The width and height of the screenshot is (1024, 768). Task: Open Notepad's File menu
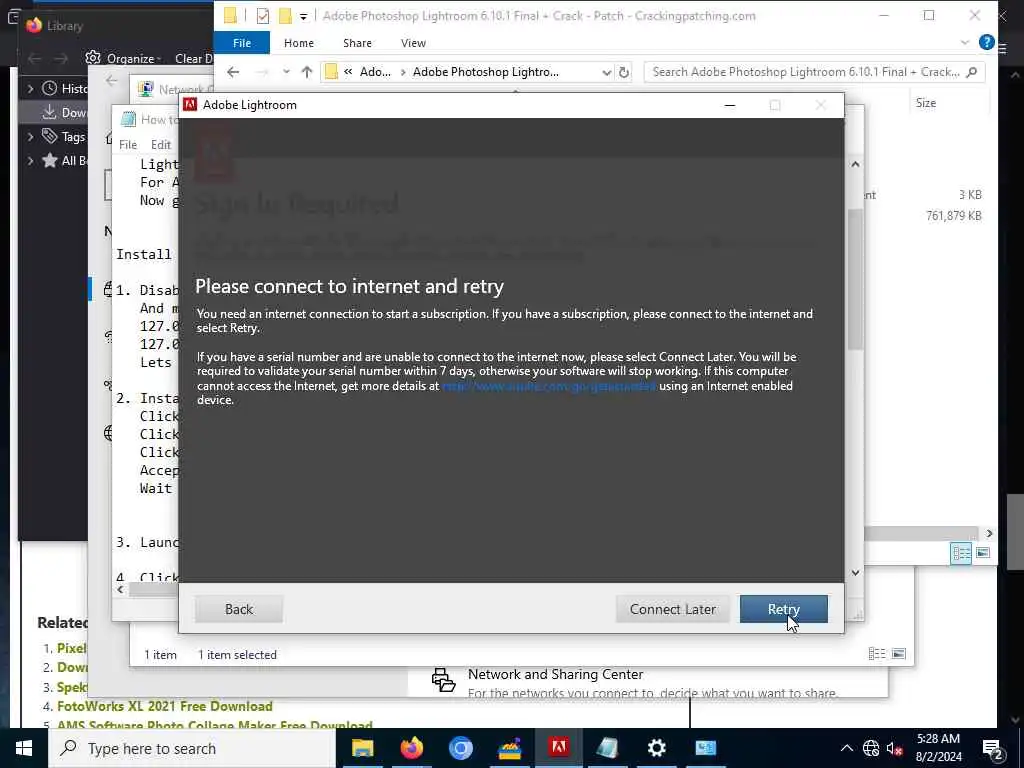[x=128, y=144]
